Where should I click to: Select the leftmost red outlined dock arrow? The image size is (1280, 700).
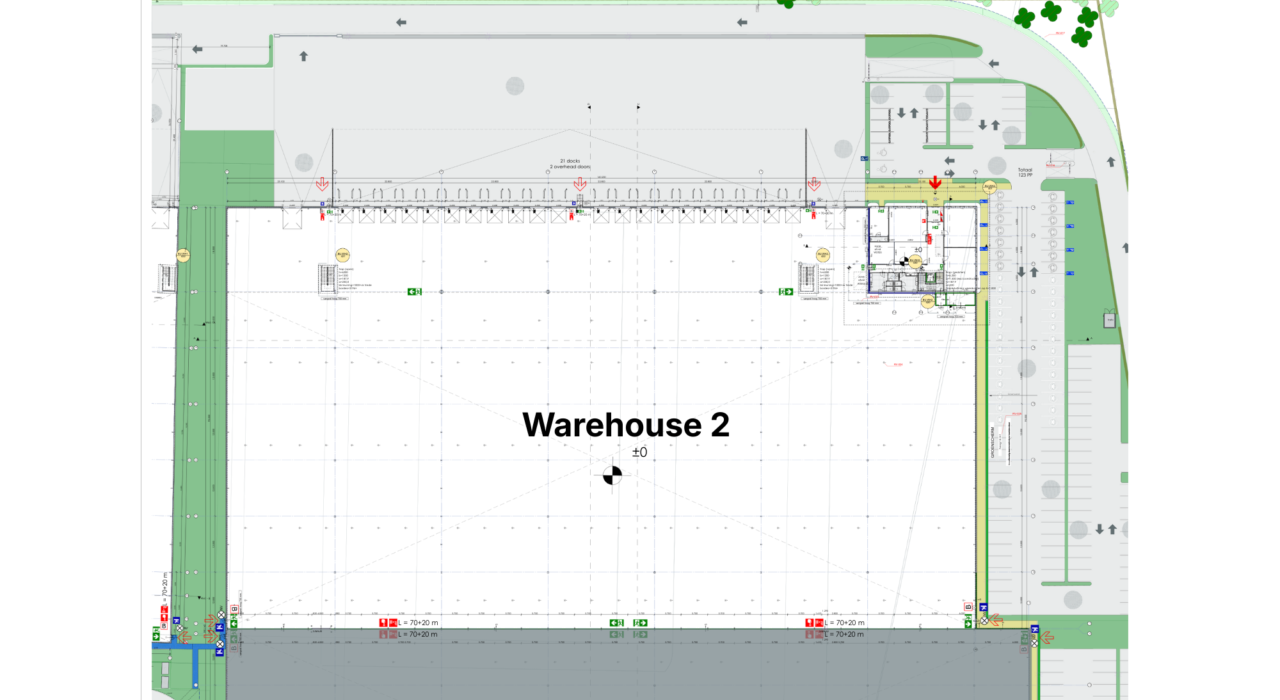click(322, 184)
